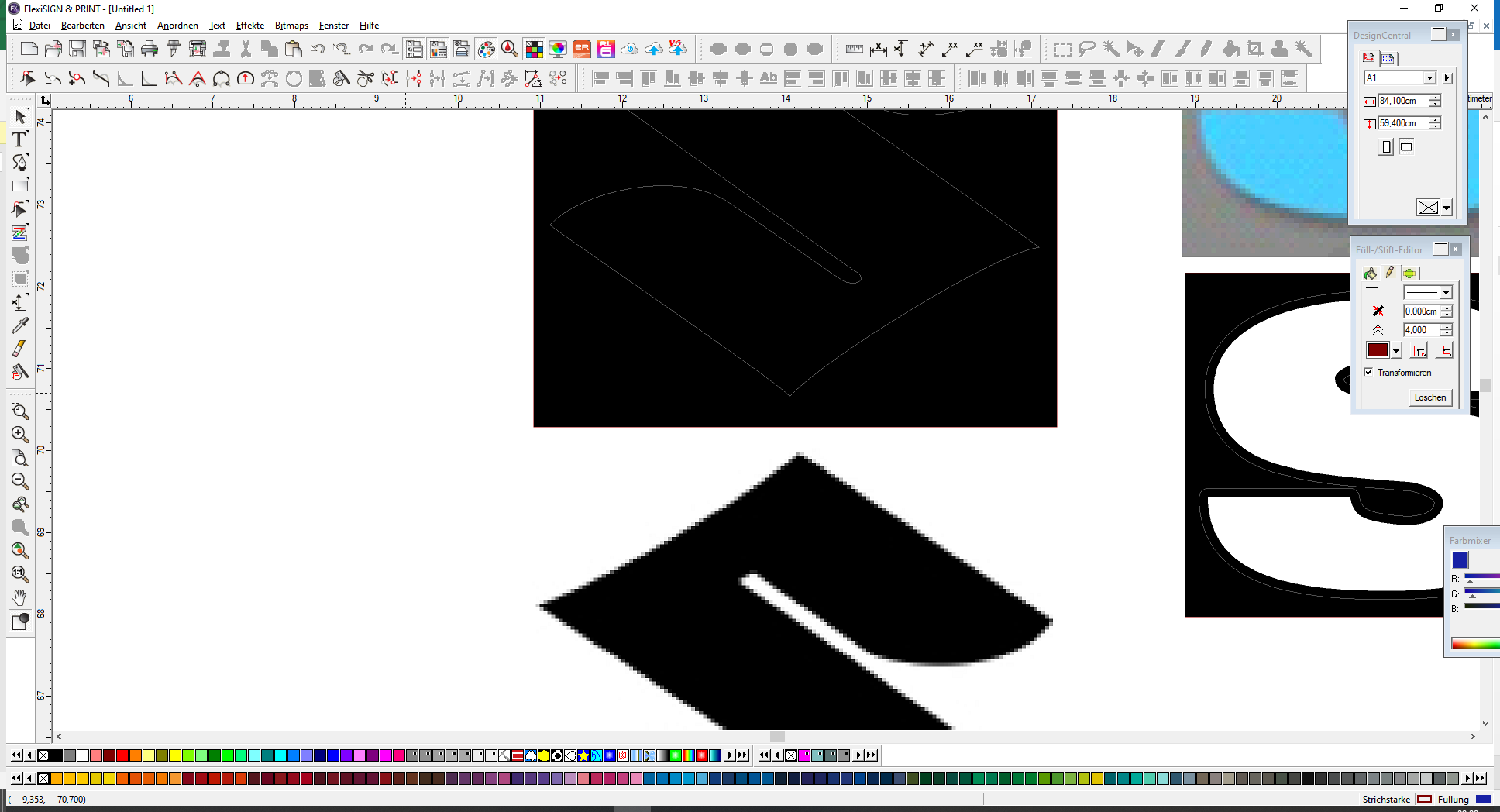
Task: Expand the line style dropdown
Action: (x=1446, y=293)
